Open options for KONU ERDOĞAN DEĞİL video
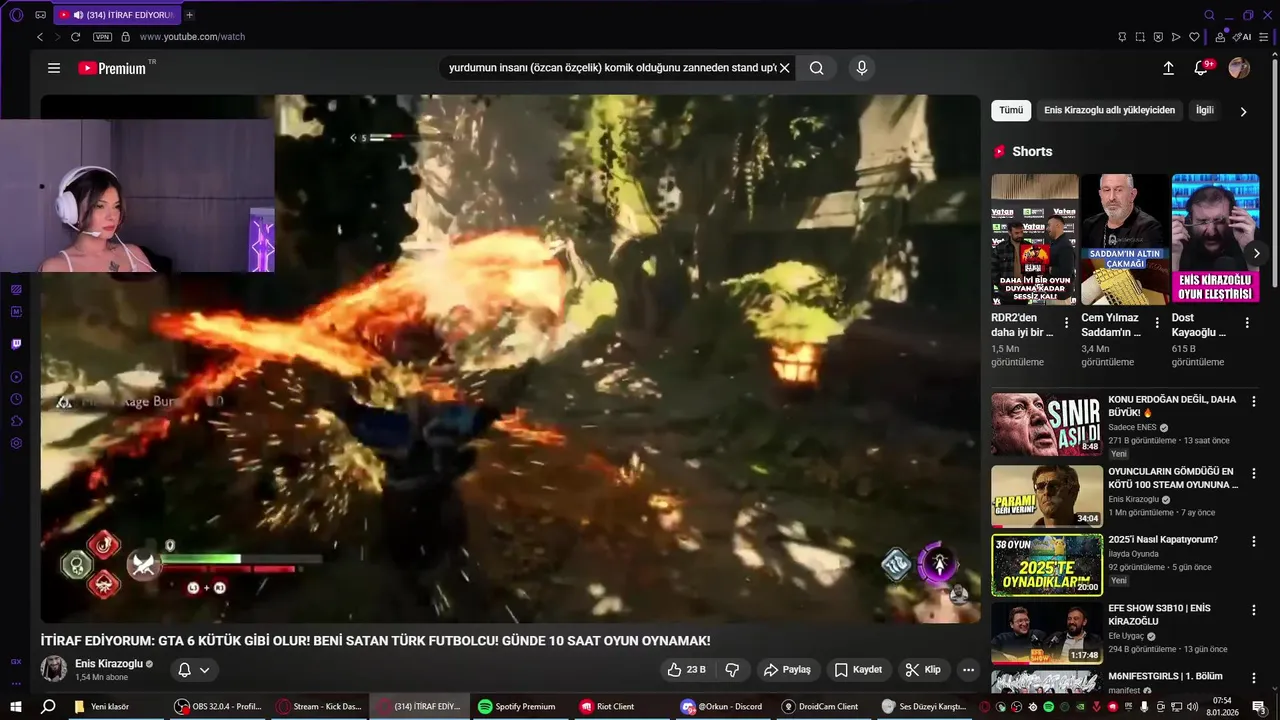 coord(1253,401)
